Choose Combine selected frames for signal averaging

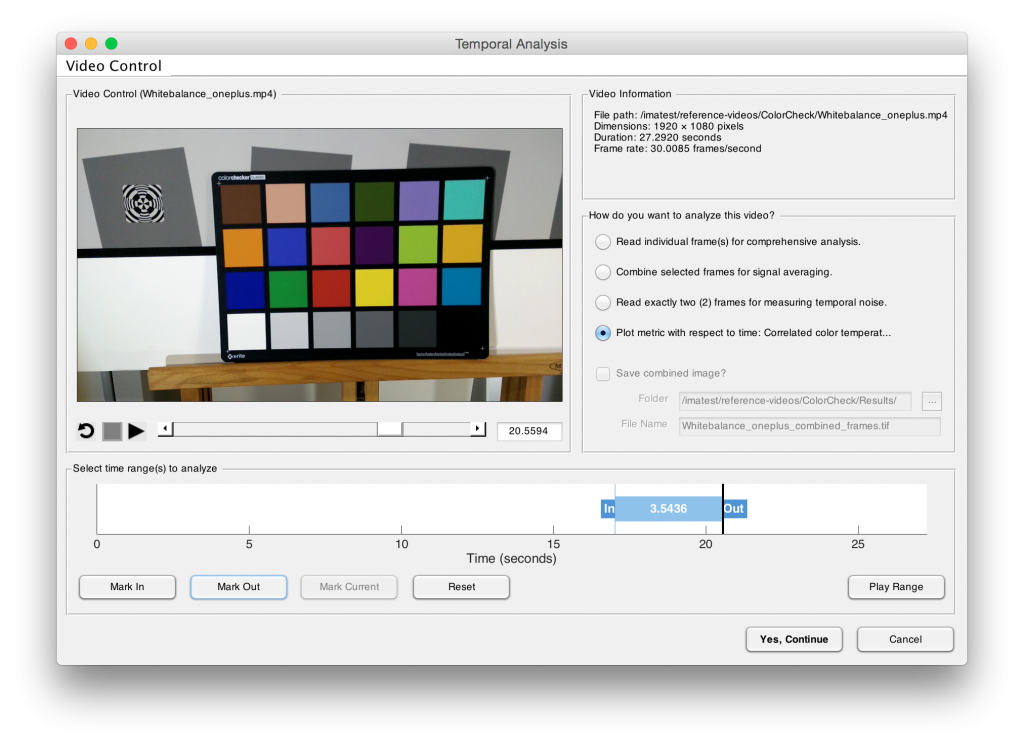[603, 271]
